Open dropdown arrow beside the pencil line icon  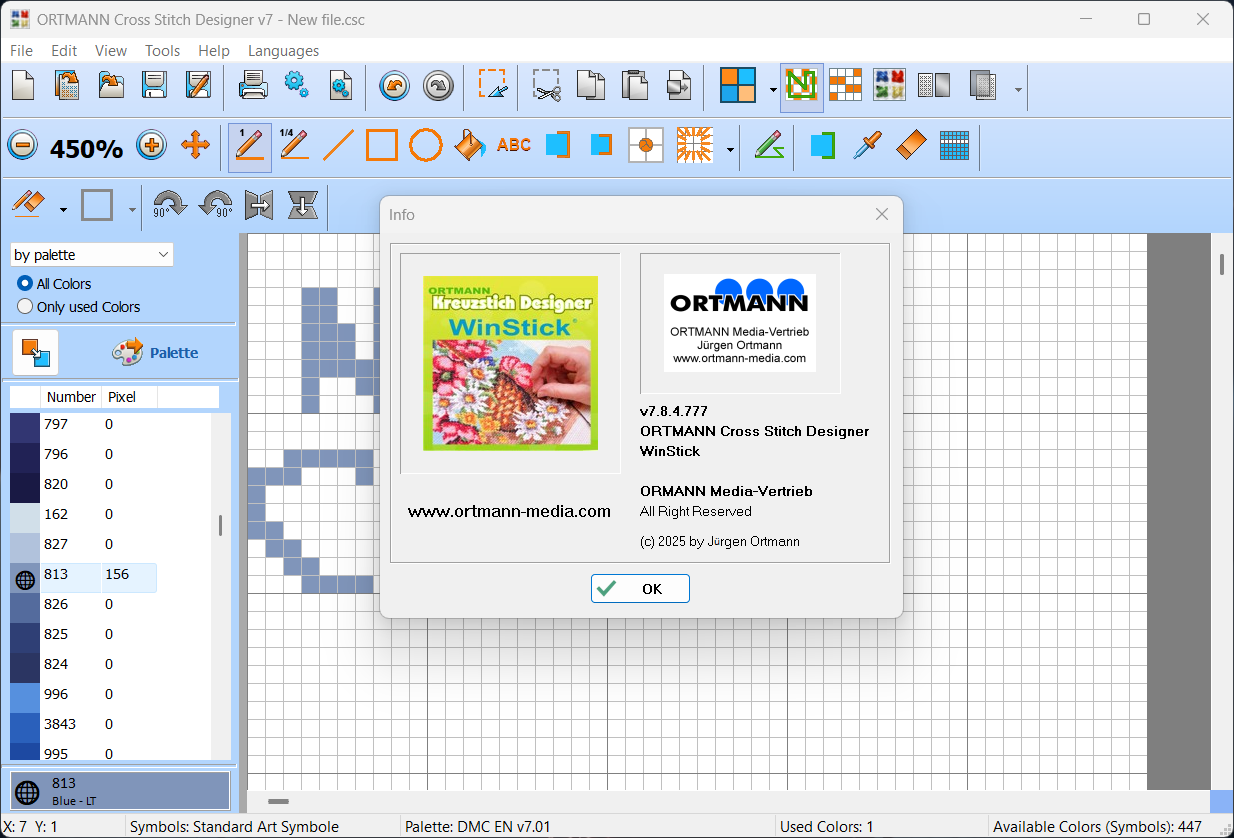pos(63,210)
